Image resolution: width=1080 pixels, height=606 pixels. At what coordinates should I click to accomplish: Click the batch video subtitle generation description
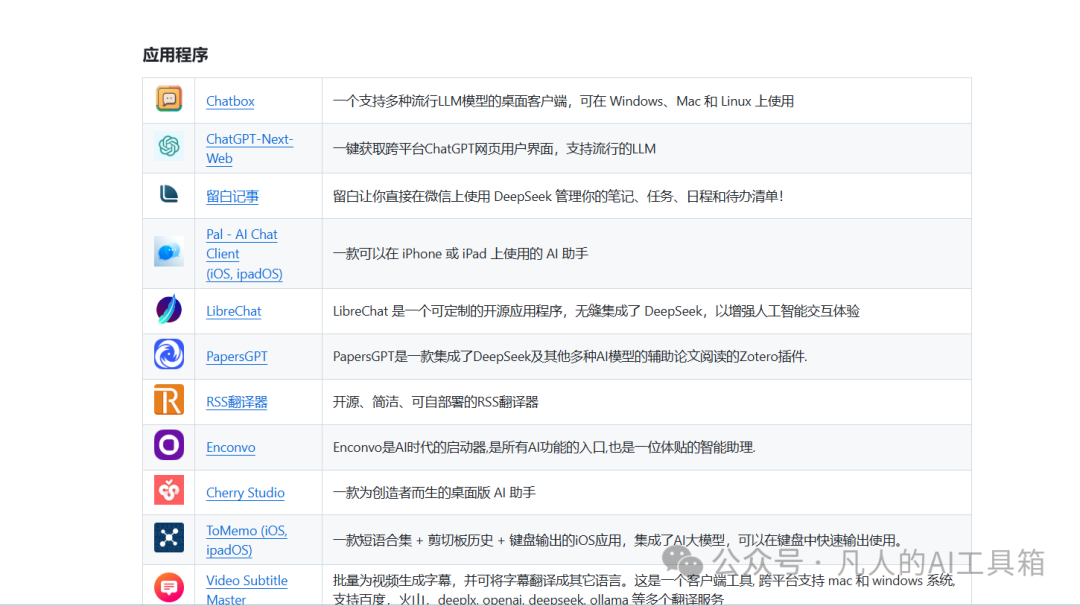click(644, 589)
